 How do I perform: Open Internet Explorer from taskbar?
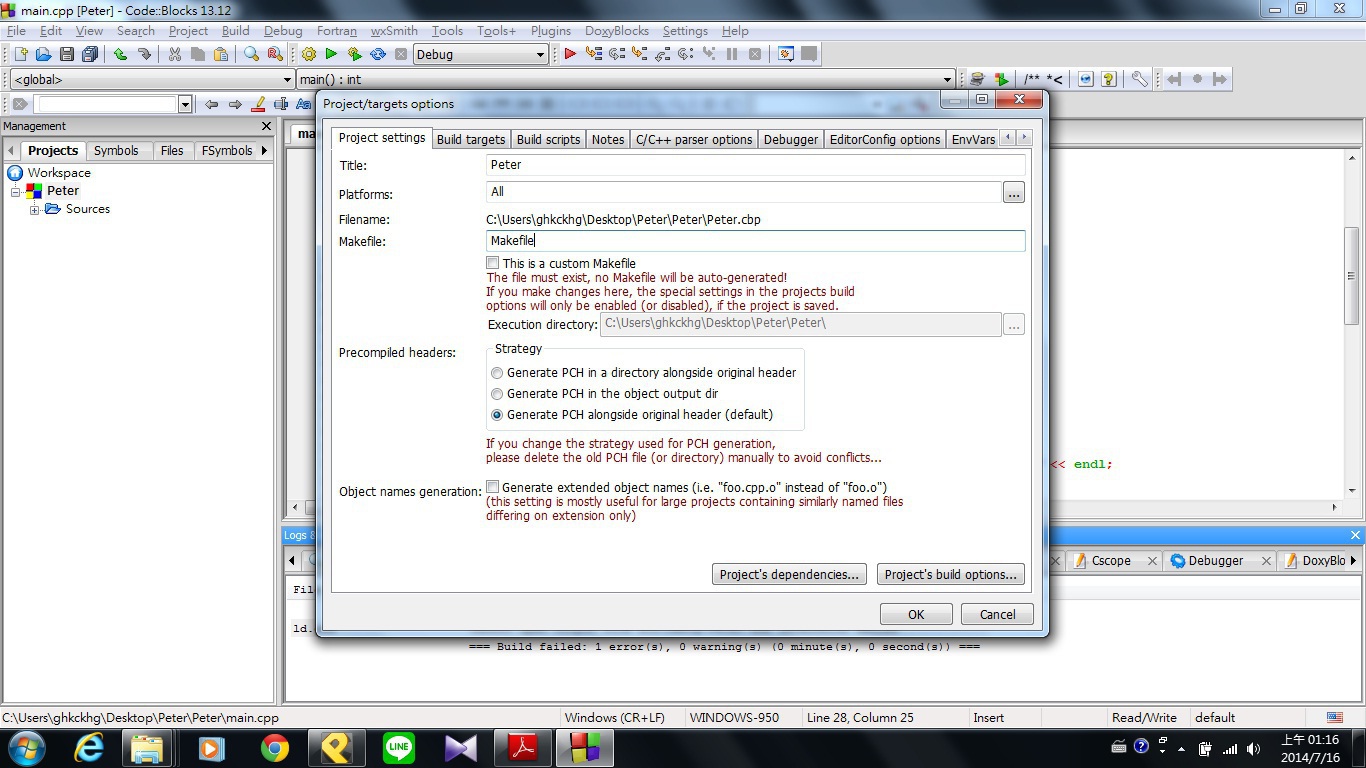[x=90, y=747]
